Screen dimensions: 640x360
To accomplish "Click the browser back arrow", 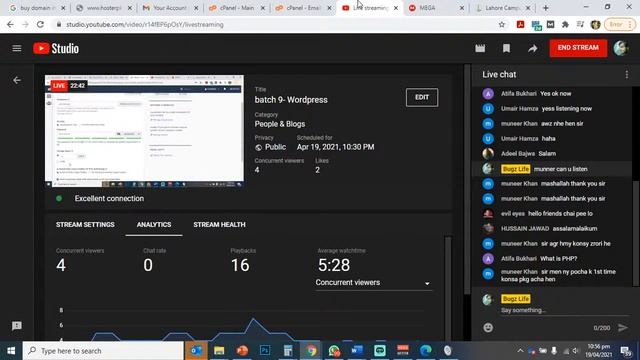I will point(10,24).
